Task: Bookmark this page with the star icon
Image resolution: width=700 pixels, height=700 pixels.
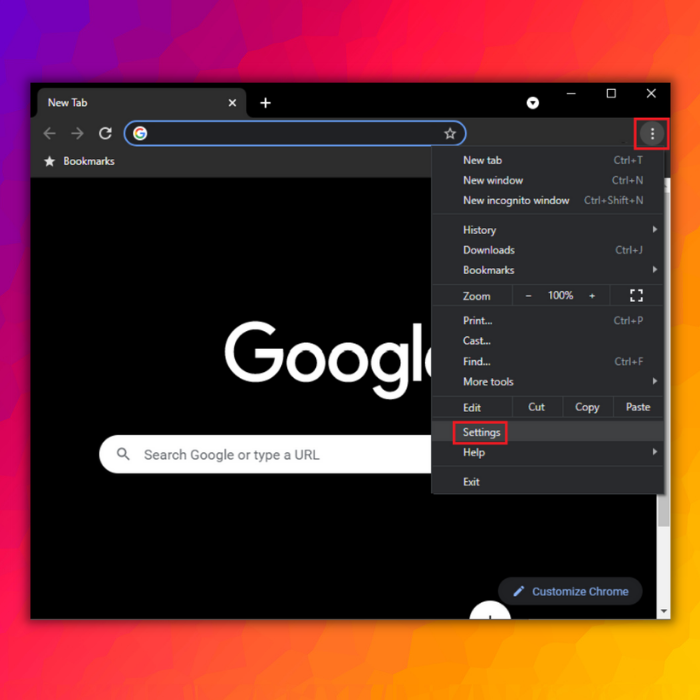Action: point(450,133)
